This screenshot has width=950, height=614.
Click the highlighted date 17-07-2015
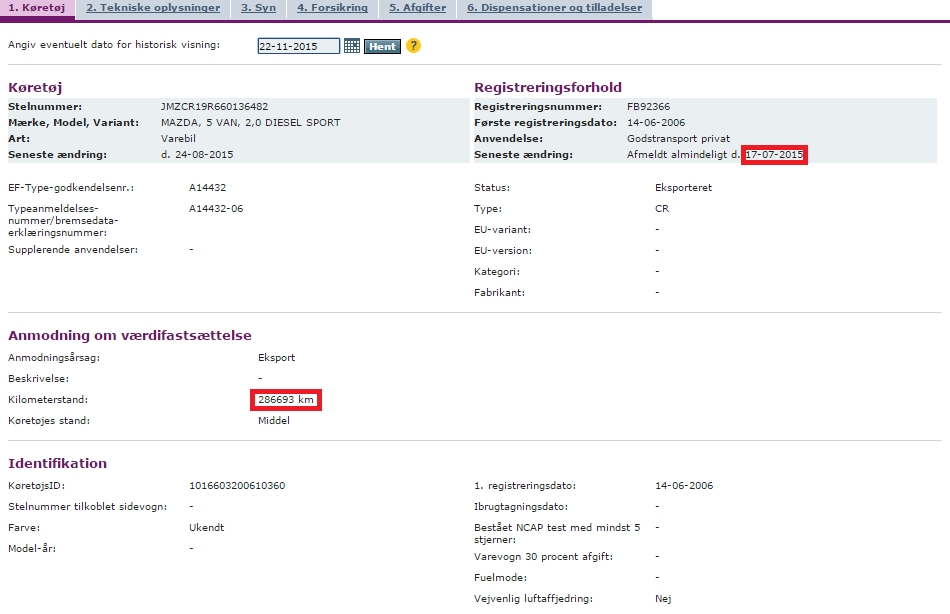coord(774,155)
